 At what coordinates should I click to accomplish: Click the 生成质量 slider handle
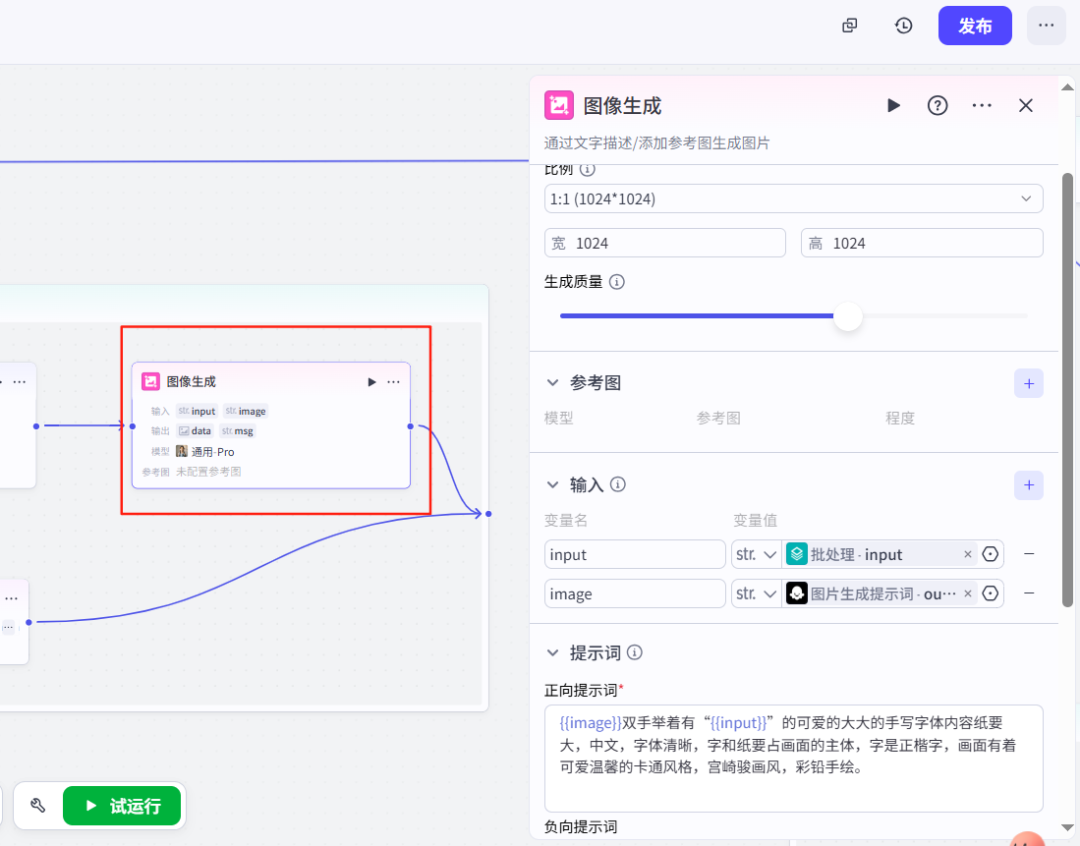[x=848, y=316]
